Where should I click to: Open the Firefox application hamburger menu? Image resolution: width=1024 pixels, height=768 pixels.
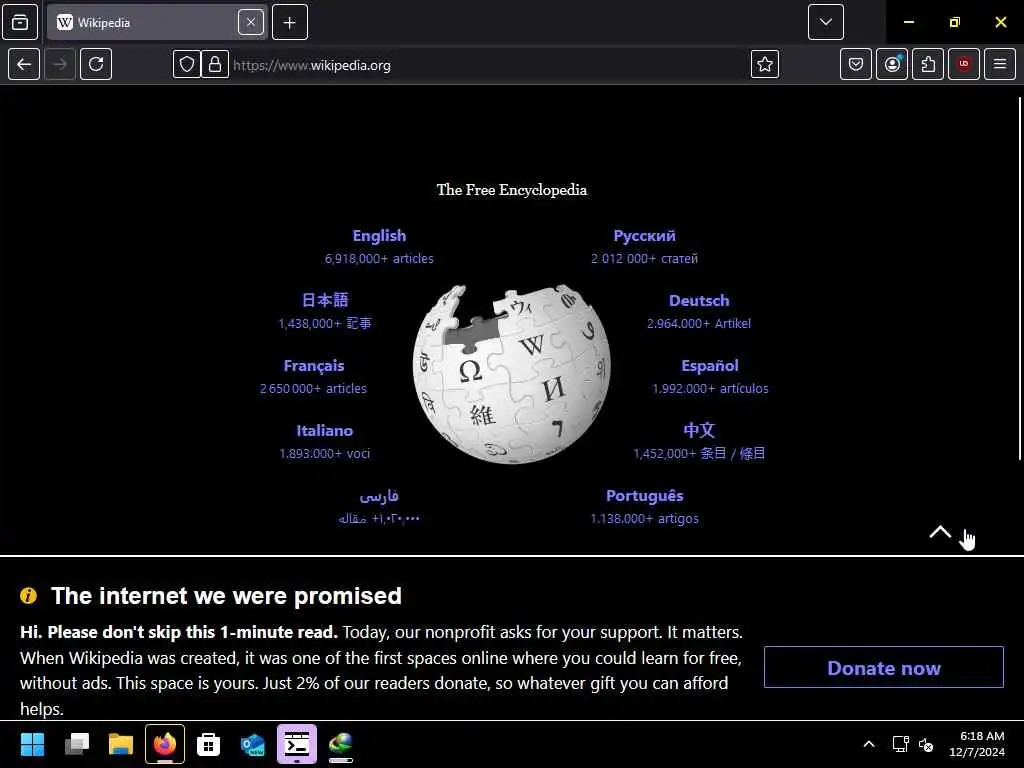[1000, 64]
